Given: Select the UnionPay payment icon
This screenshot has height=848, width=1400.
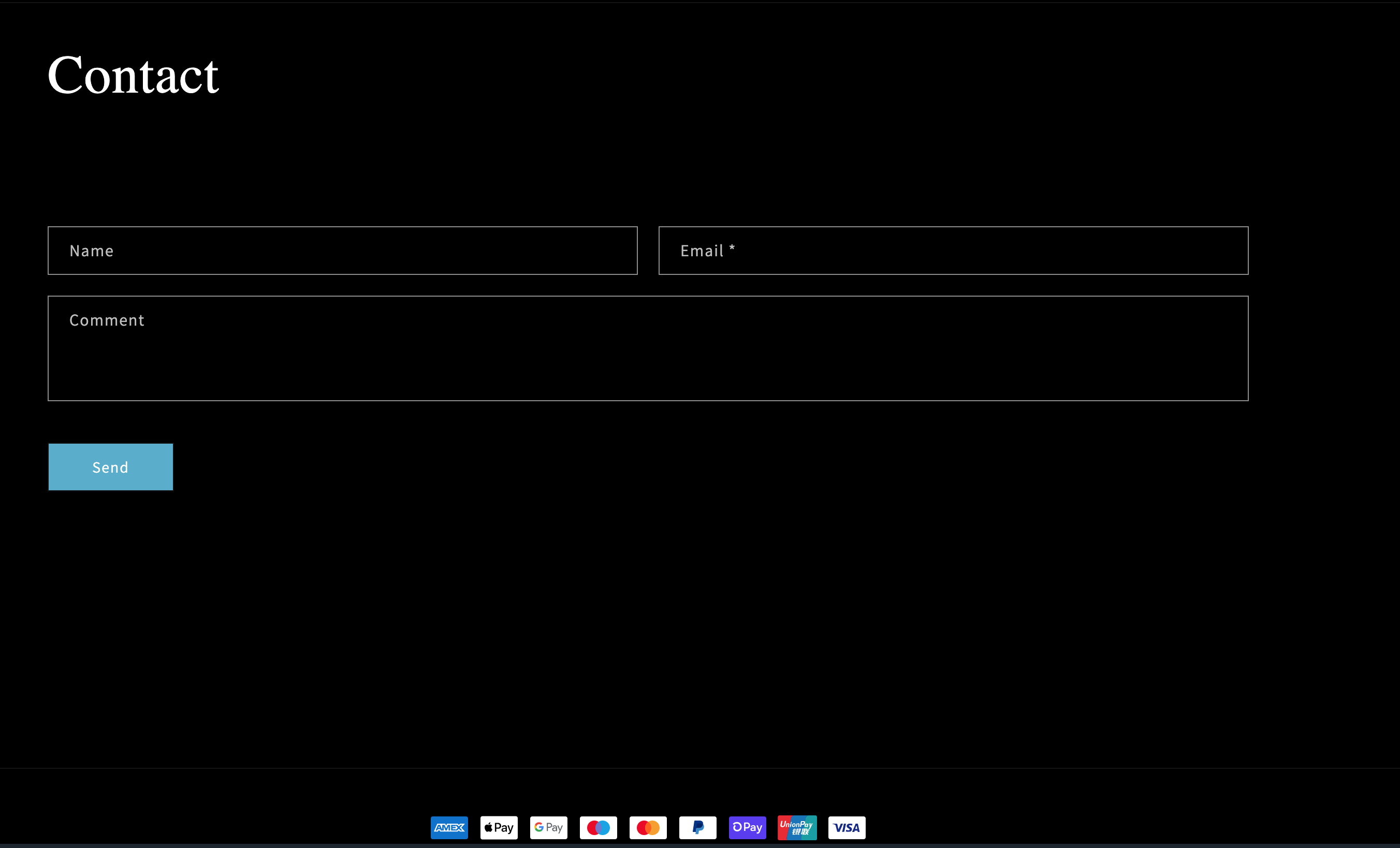Looking at the screenshot, I should coord(797,828).
